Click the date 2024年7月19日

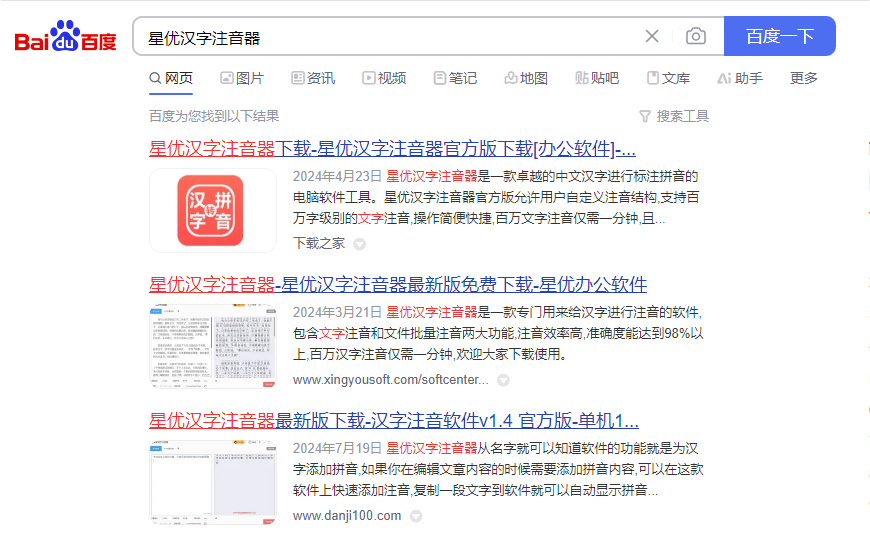(x=337, y=448)
